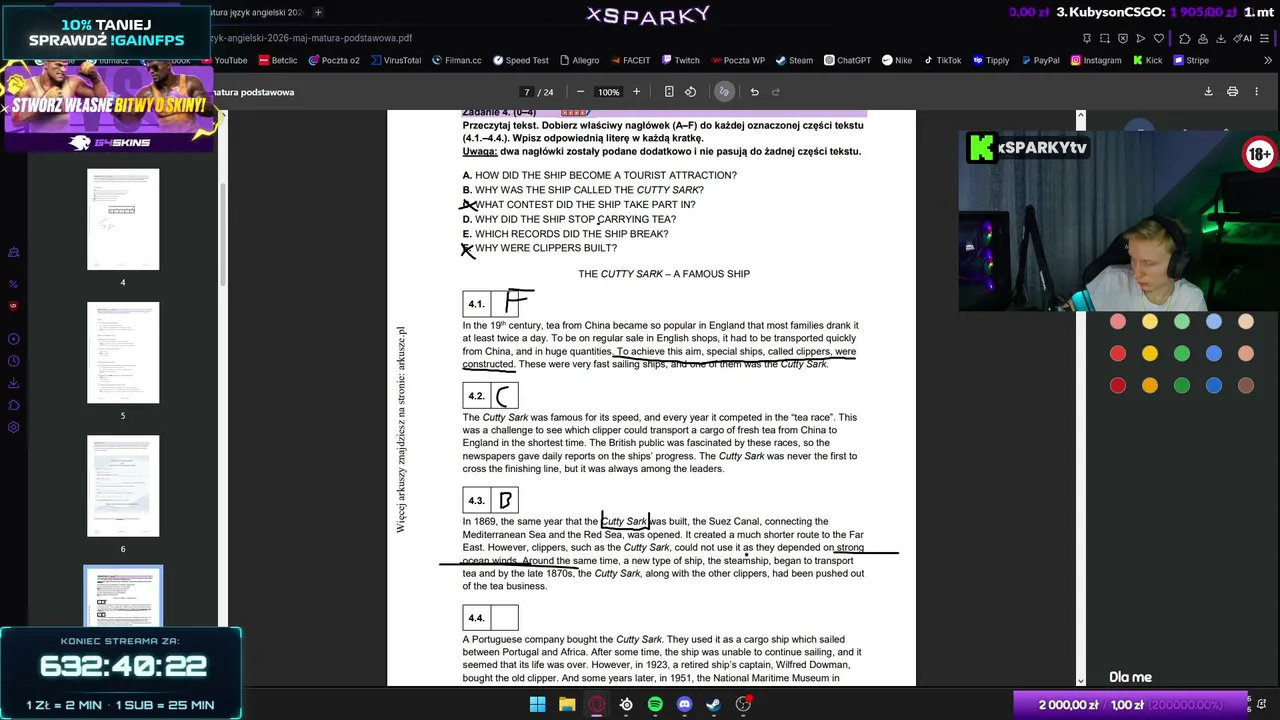Click the save-page icon in address bar
1280x720 pixels.
coord(1087,38)
